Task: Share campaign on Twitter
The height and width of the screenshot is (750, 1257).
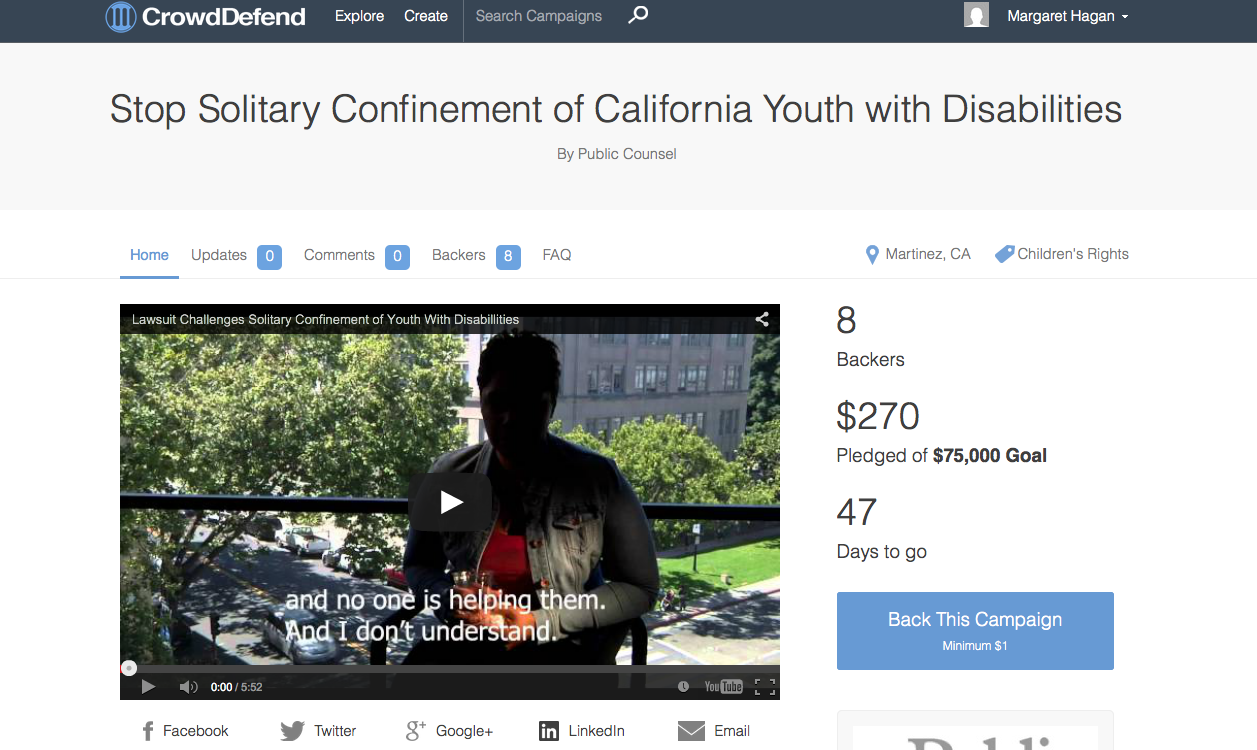Action: click(318, 731)
